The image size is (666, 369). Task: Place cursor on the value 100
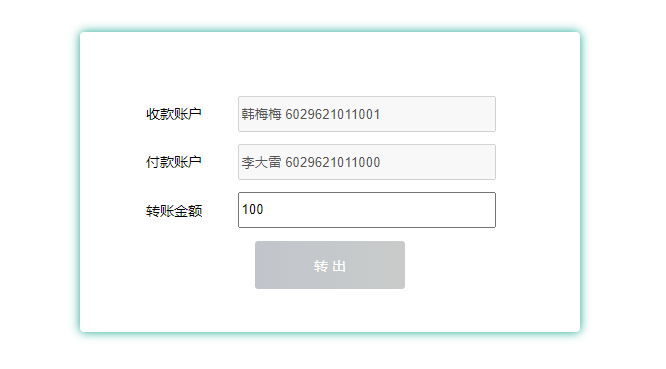tap(253, 209)
